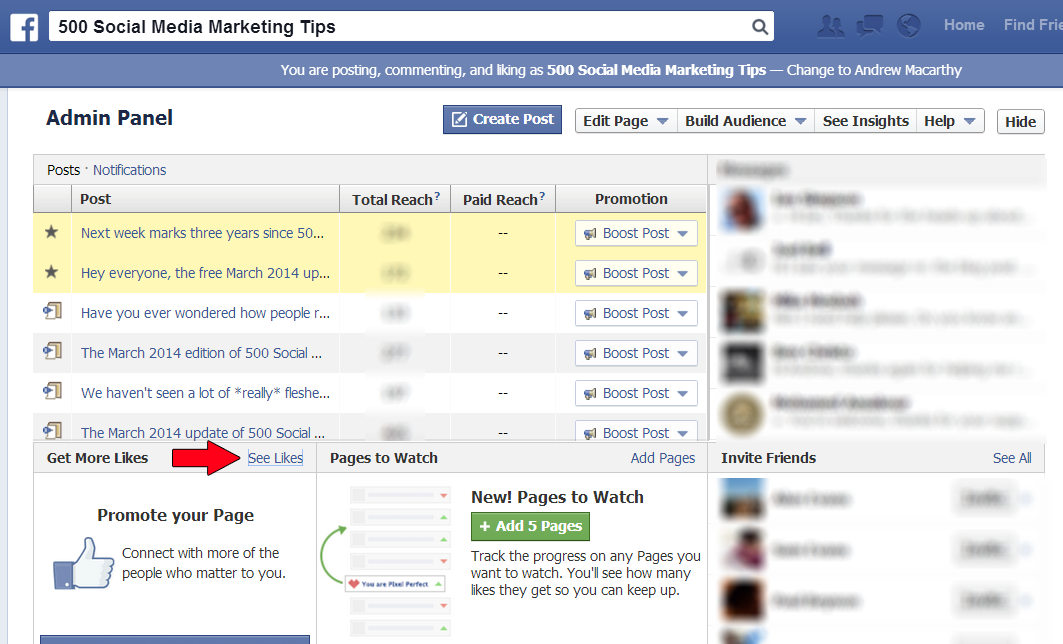Open the globe notifications icon
This screenshot has width=1063, height=644.
point(908,26)
